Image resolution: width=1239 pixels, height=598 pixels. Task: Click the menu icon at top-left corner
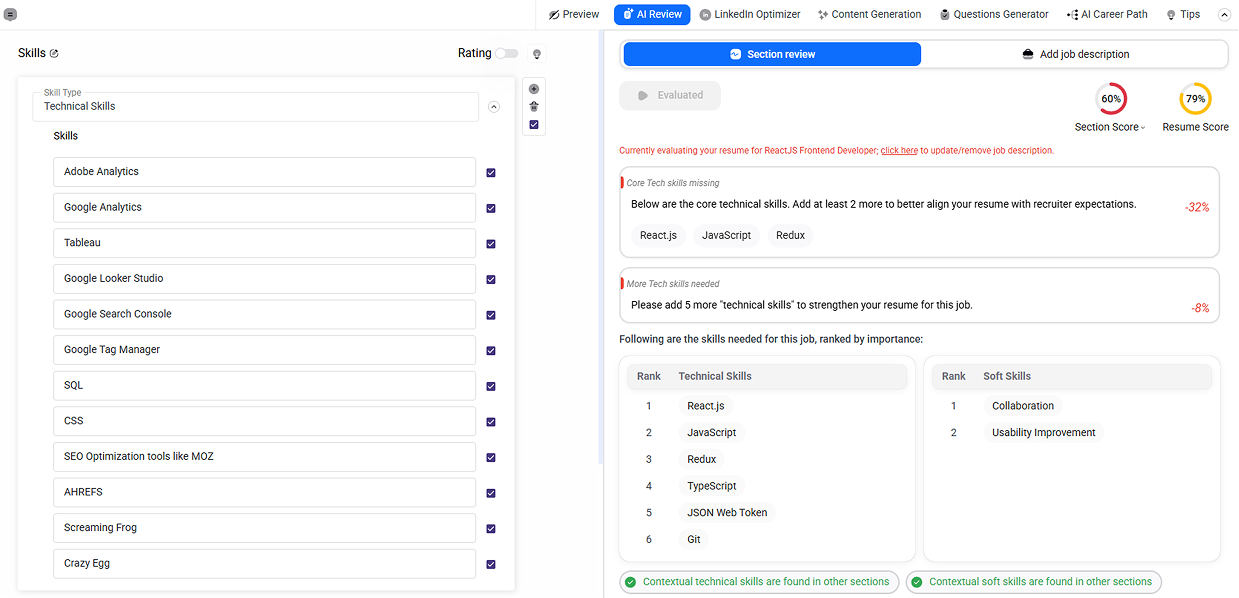(x=10, y=14)
